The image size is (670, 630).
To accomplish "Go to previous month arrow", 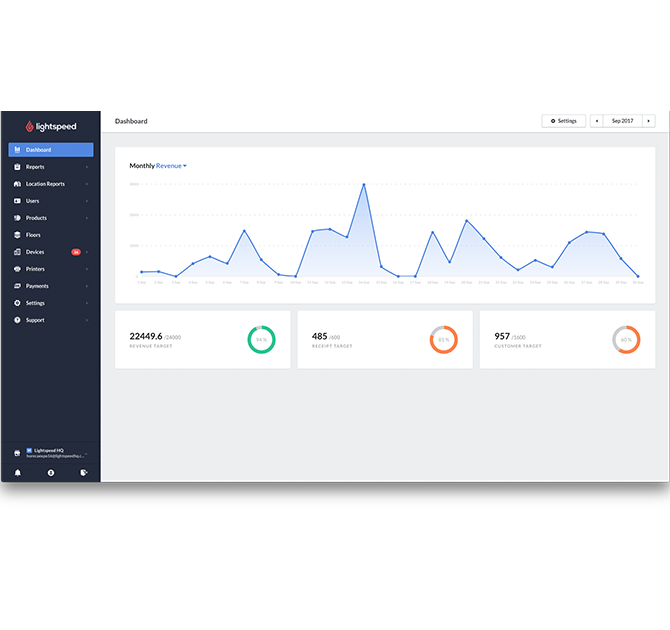I will pyautogui.click(x=597, y=121).
